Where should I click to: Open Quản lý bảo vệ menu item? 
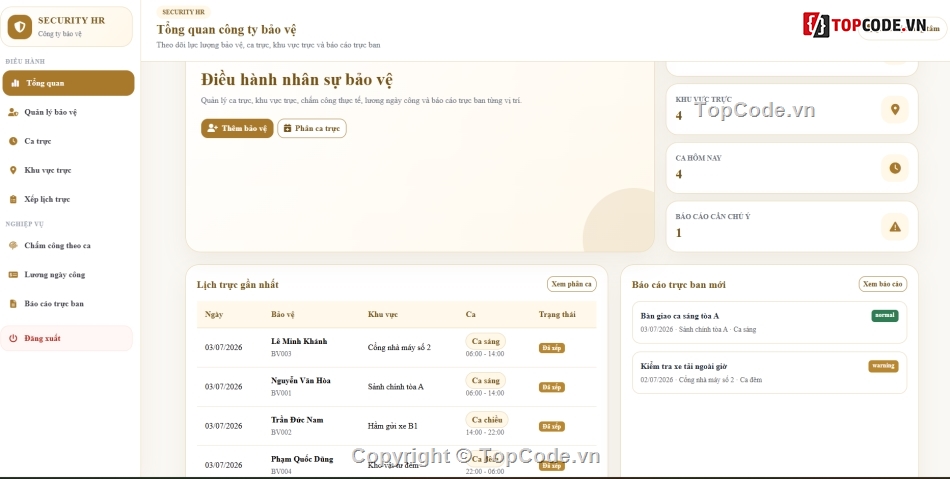click(68, 112)
